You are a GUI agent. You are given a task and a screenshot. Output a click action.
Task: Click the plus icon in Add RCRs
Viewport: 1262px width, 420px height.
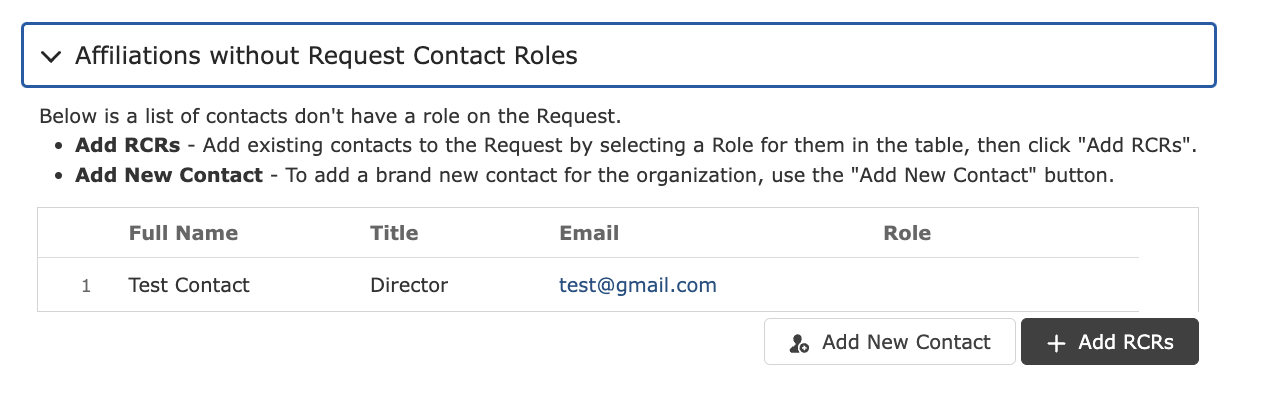(1056, 343)
